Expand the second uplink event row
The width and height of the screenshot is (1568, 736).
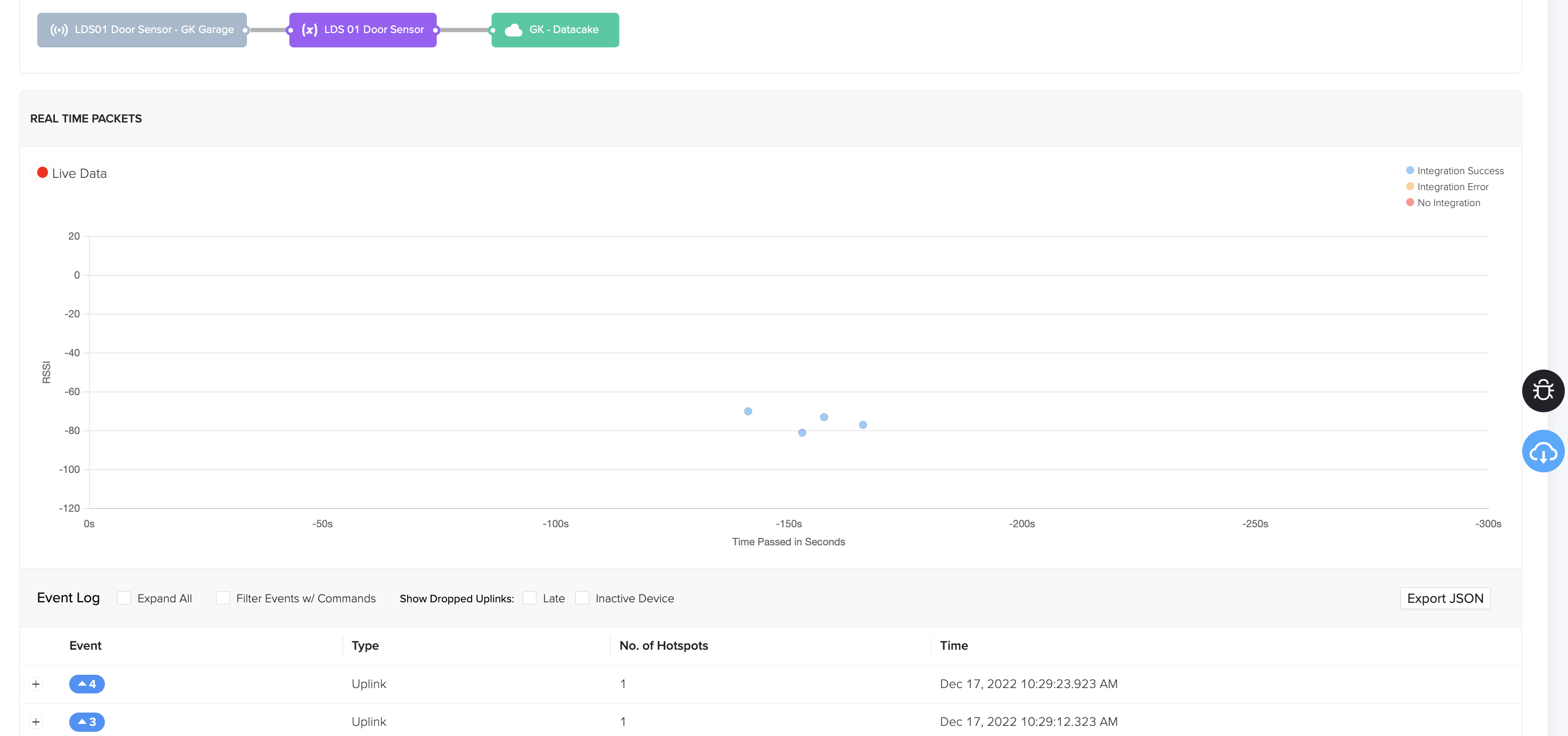tap(36, 722)
